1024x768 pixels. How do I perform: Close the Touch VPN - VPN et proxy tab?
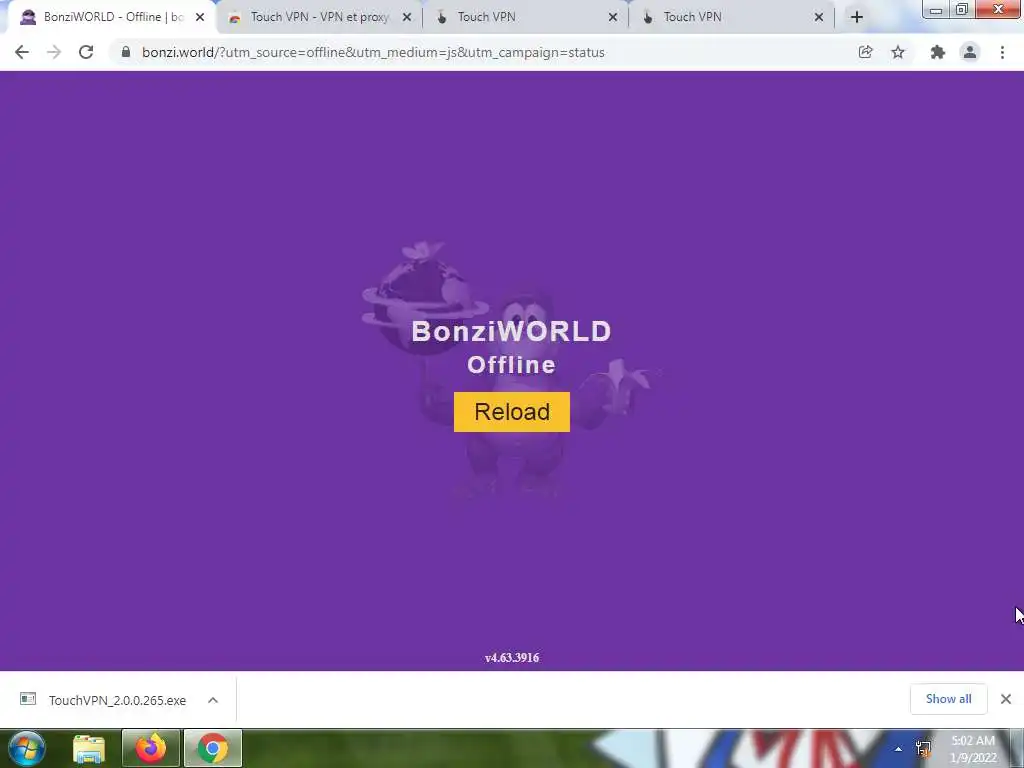tap(406, 17)
